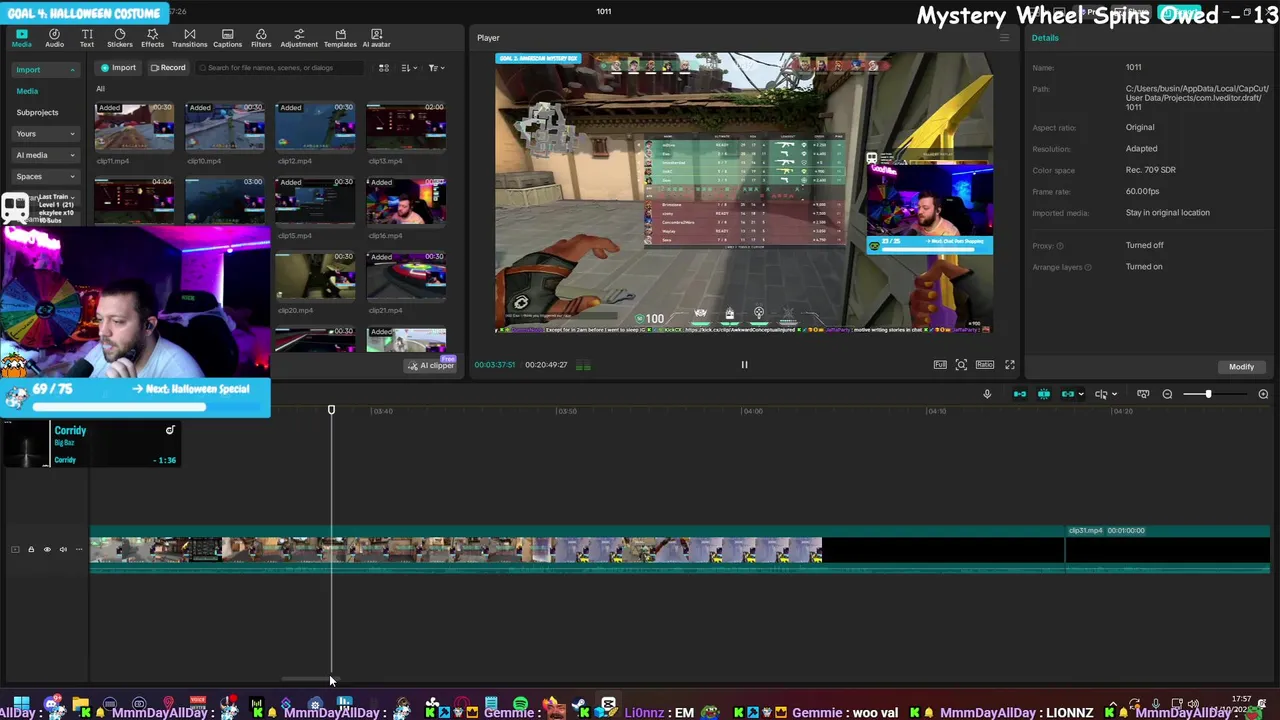Open the Player panel menu icon

(x=1005, y=38)
